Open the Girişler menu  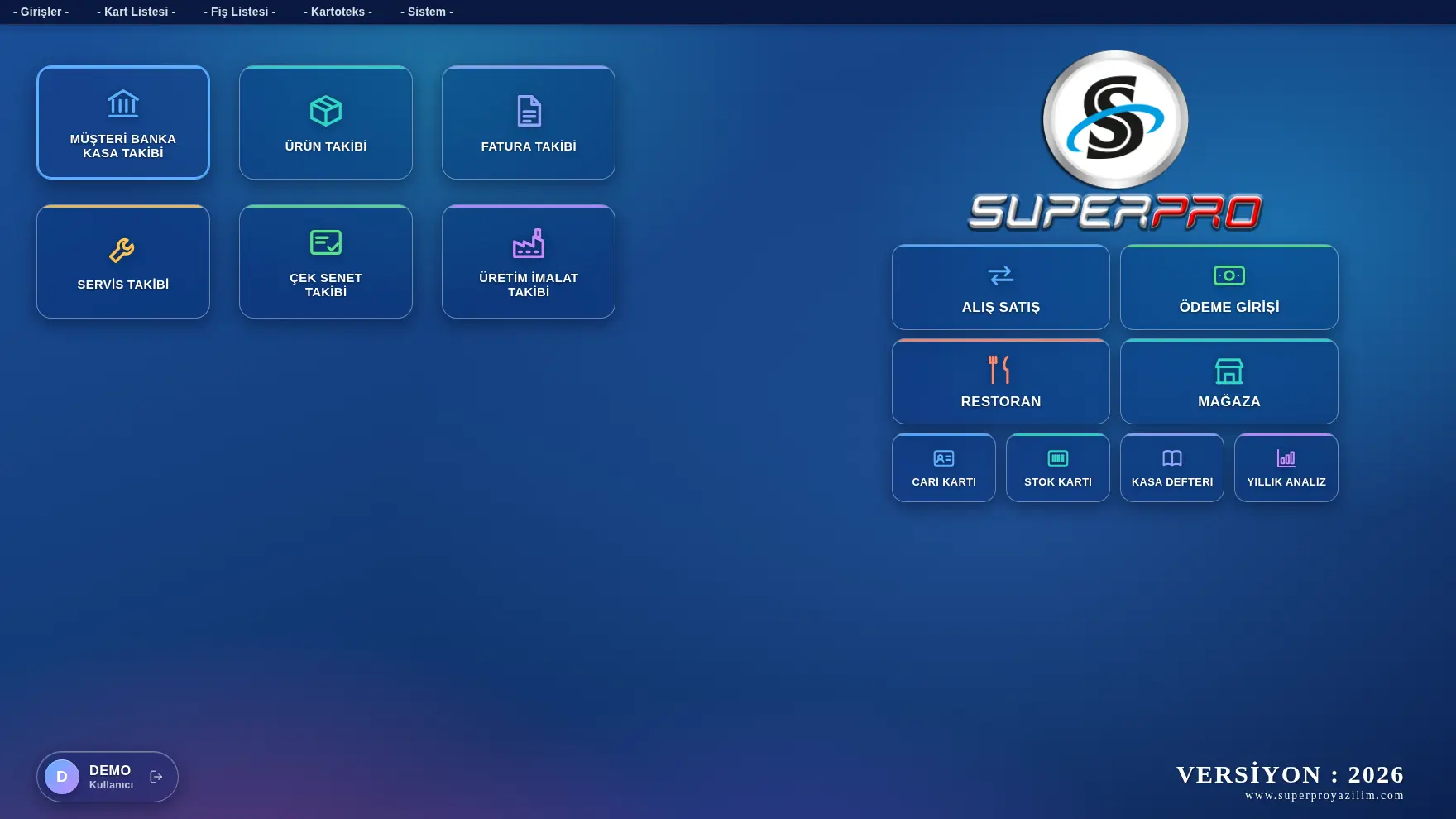[x=41, y=12]
